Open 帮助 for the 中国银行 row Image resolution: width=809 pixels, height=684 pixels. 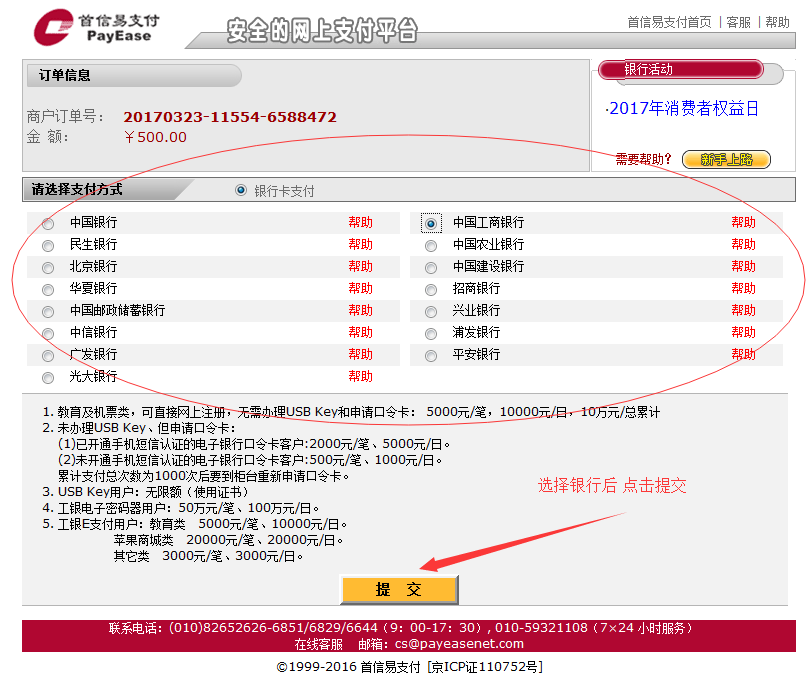click(360, 222)
